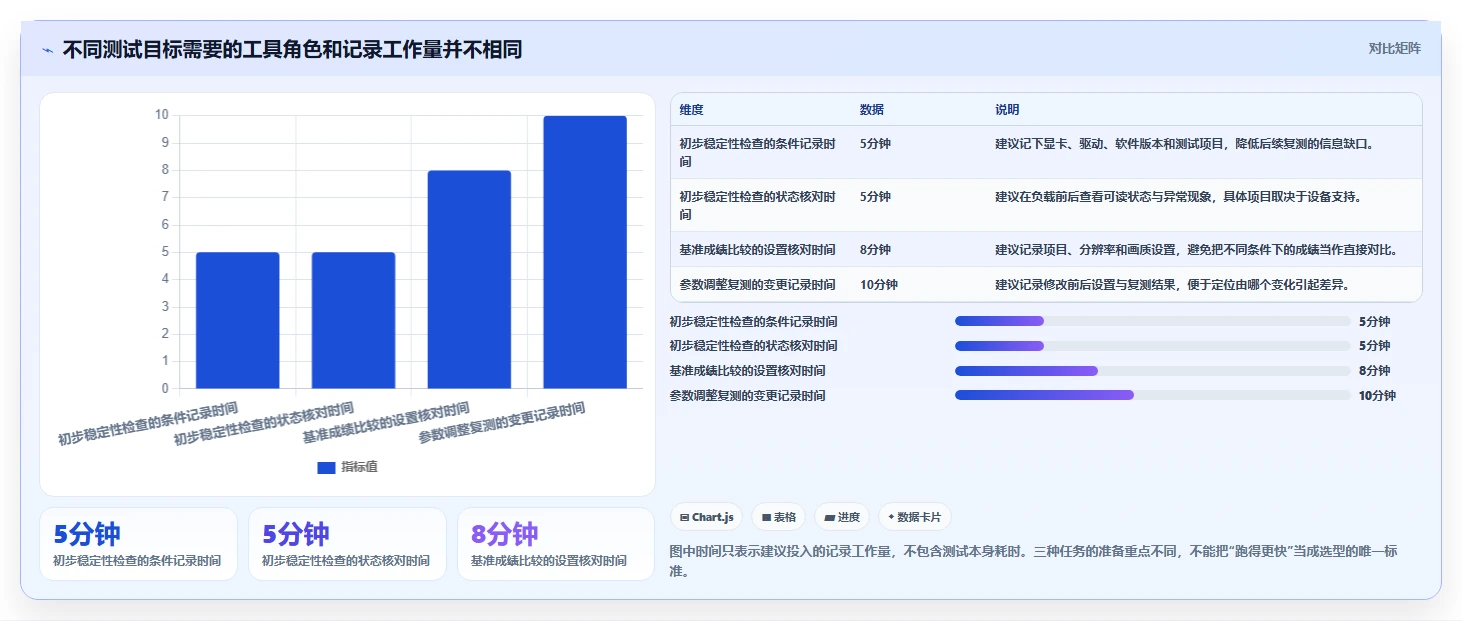Click 5分钟 in the 条件记录时间 table row
Screen dimensions: 1462x621
tap(875, 143)
